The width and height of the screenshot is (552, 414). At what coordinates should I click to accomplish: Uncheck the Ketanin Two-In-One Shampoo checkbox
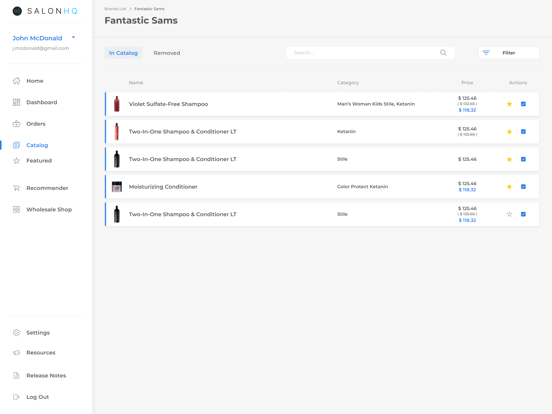[523, 132]
